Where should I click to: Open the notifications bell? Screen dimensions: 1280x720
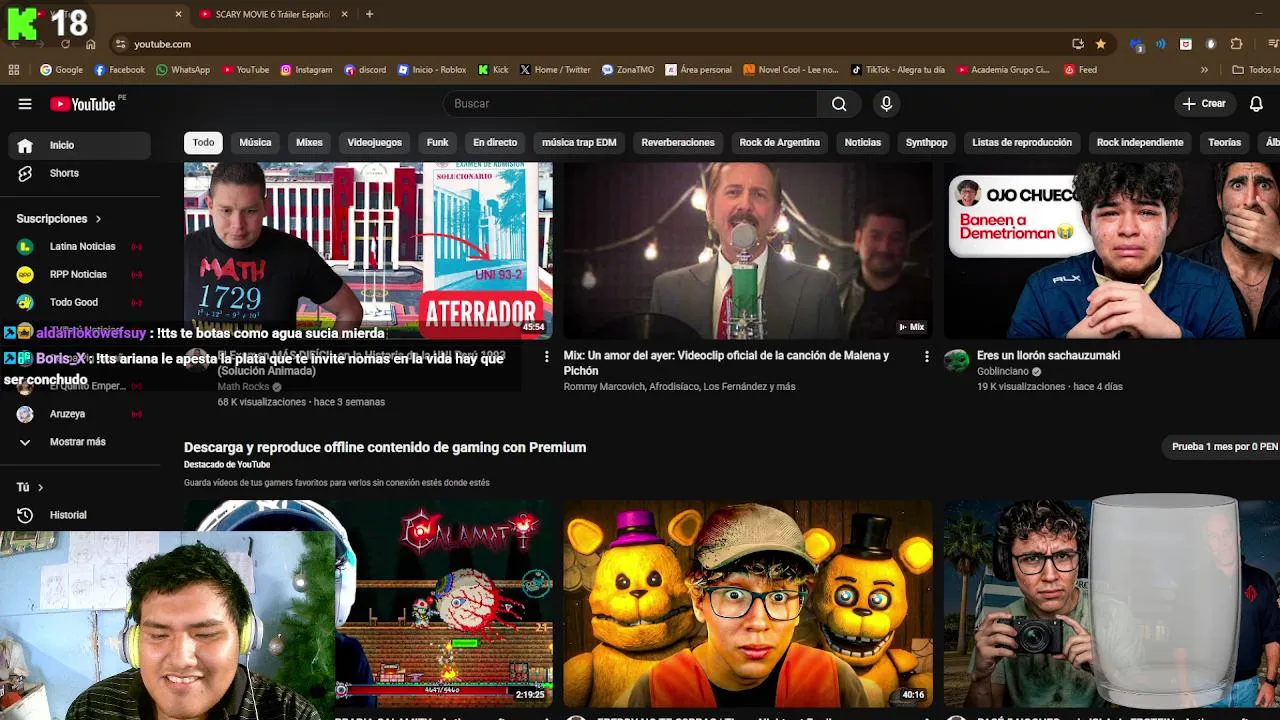[x=1256, y=104]
